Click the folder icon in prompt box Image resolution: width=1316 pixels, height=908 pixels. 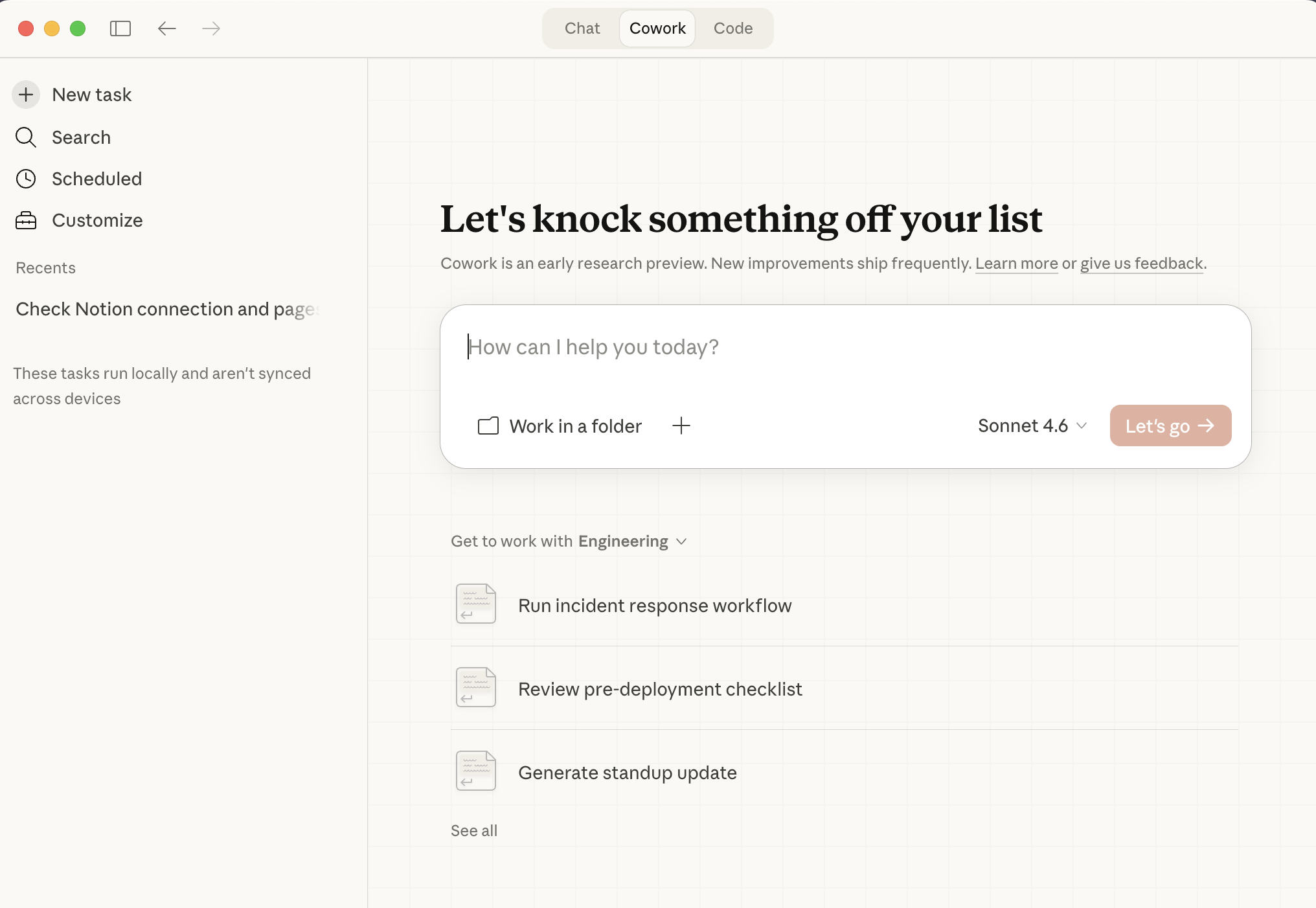(x=488, y=426)
